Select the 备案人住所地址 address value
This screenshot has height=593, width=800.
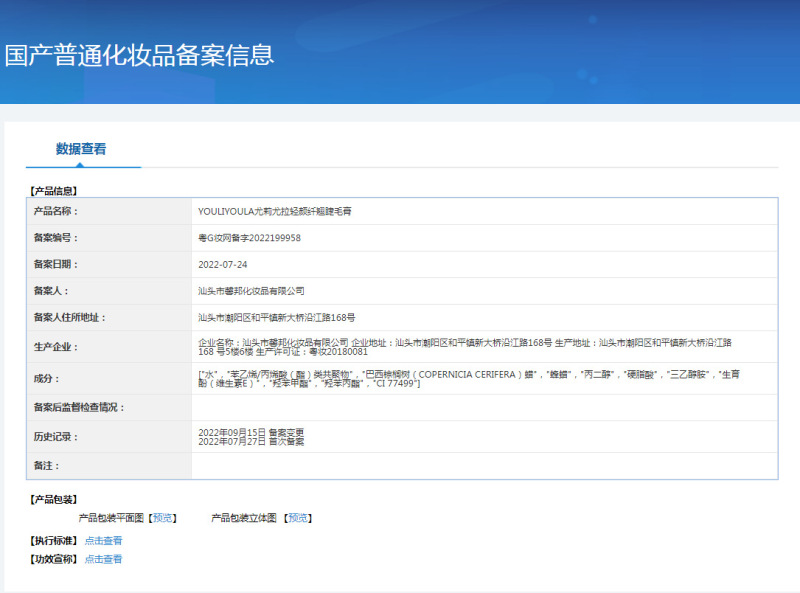(x=277, y=317)
